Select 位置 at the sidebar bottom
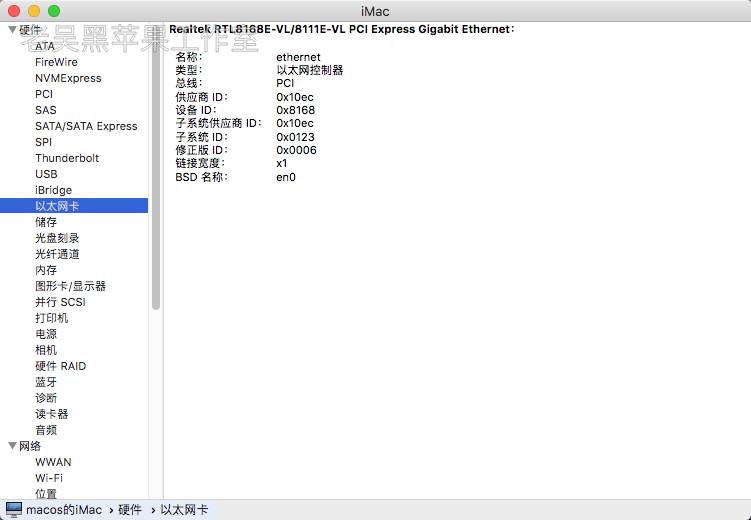This screenshot has width=751, height=520. 46,493
